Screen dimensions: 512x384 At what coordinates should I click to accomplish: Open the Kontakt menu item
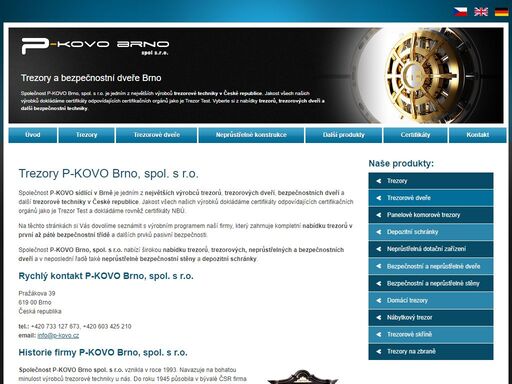pyautogui.click(x=478, y=135)
